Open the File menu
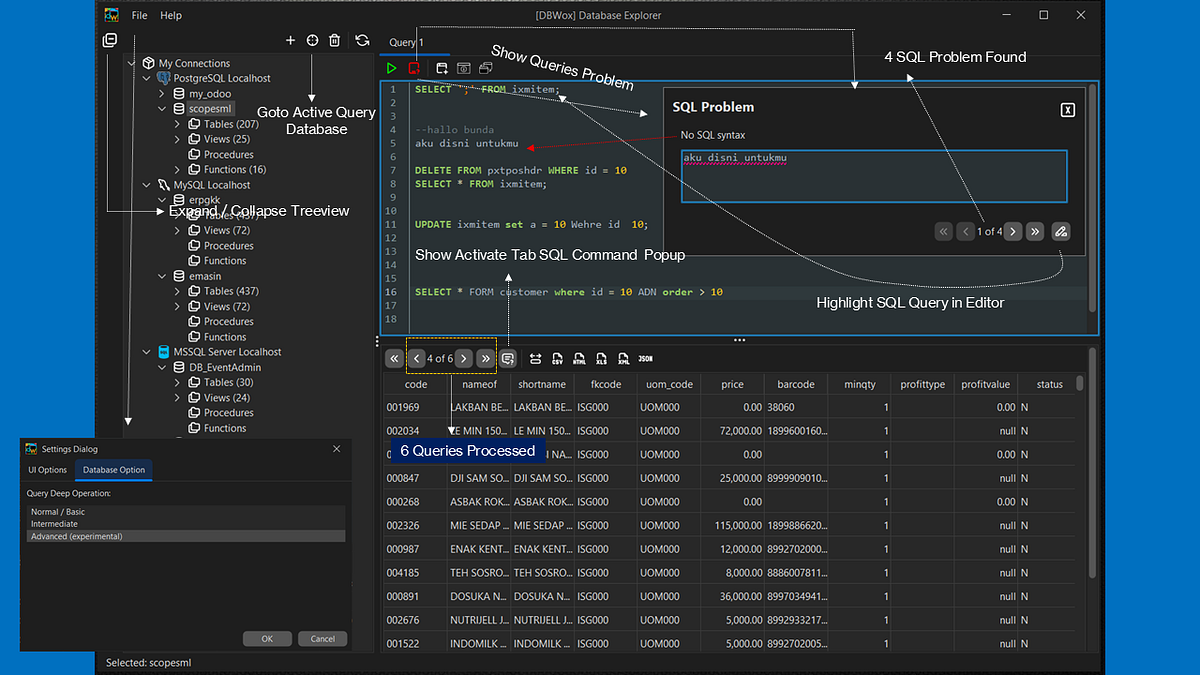1200x675 pixels. click(139, 16)
